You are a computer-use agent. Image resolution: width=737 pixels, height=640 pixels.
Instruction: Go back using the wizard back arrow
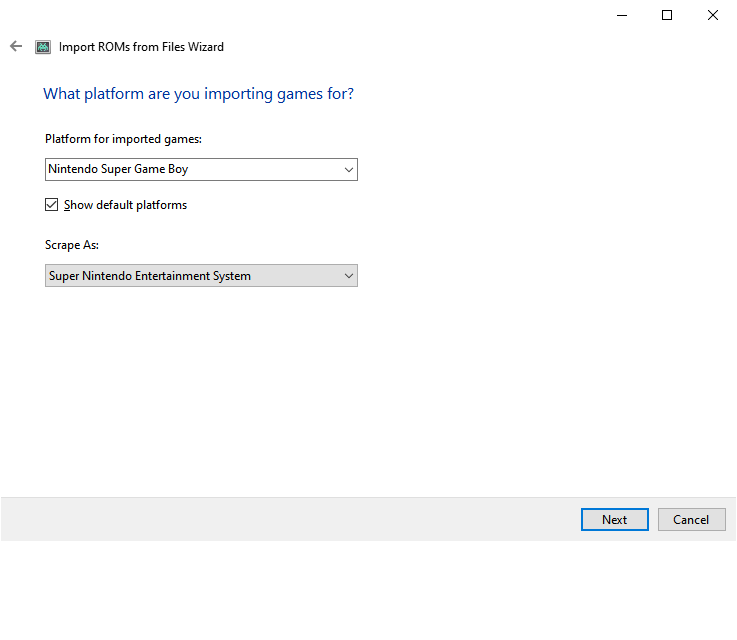[x=16, y=46]
